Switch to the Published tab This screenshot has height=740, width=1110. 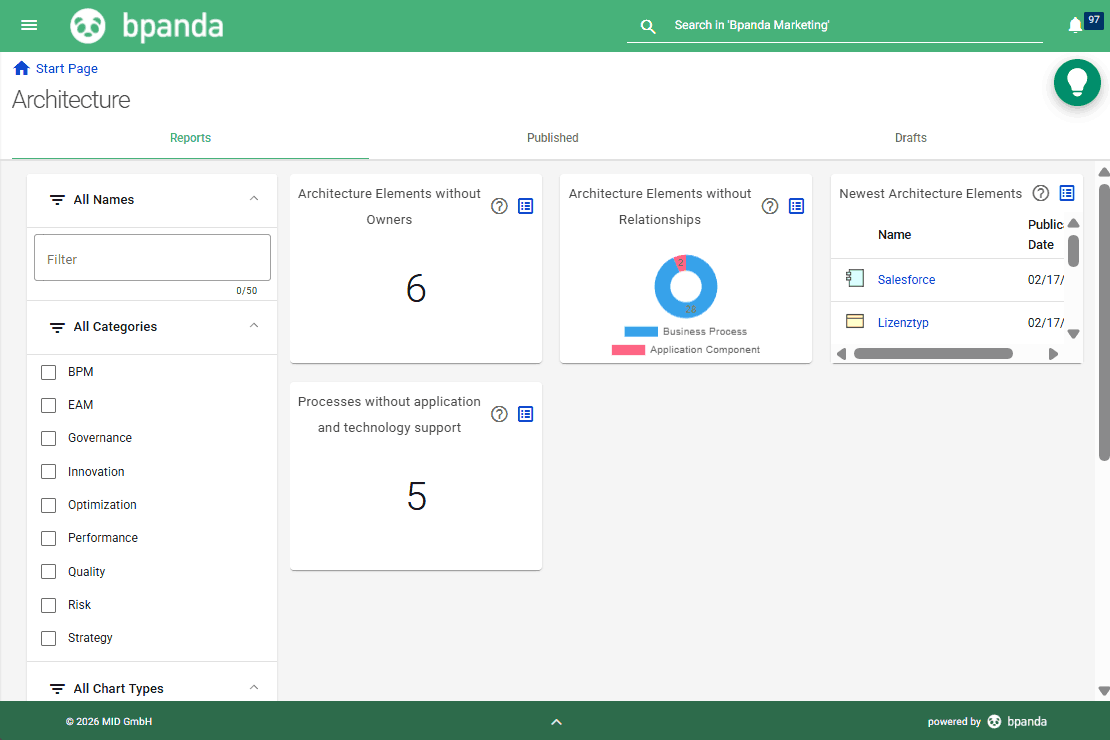click(x=552, y=137)
